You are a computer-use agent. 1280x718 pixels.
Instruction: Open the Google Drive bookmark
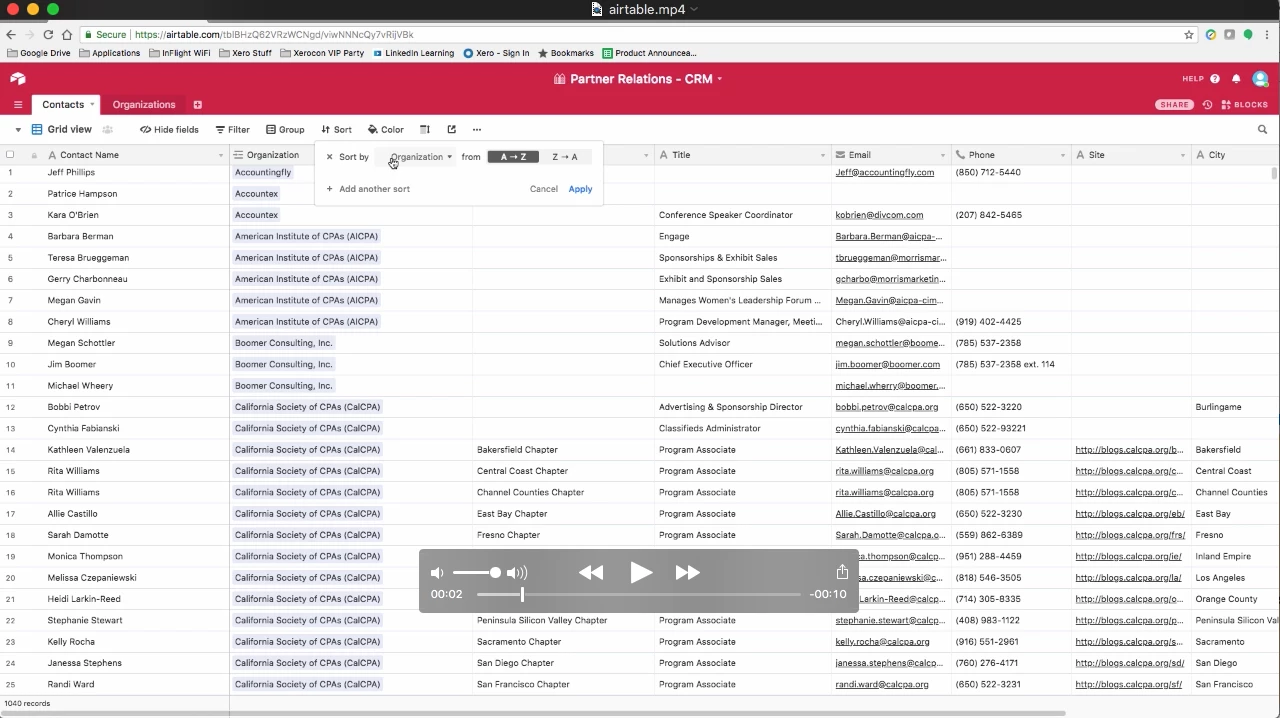click(x=39, y=53)
